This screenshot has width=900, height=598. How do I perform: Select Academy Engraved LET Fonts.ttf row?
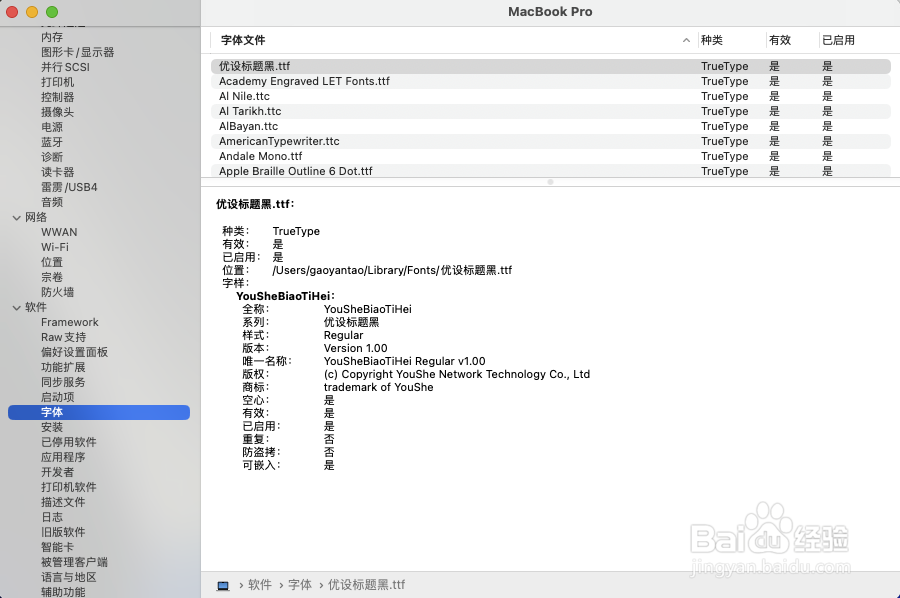550,81
